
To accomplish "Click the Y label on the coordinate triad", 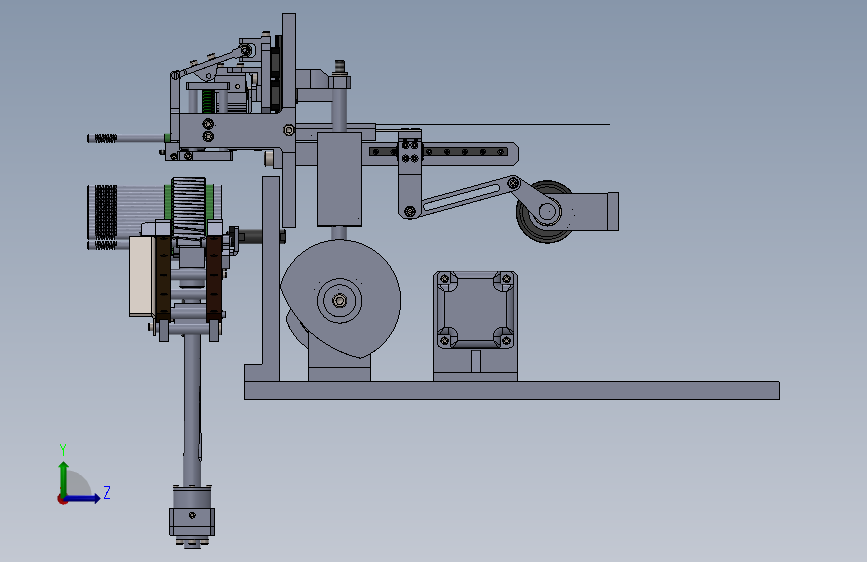I will (63, 450).
